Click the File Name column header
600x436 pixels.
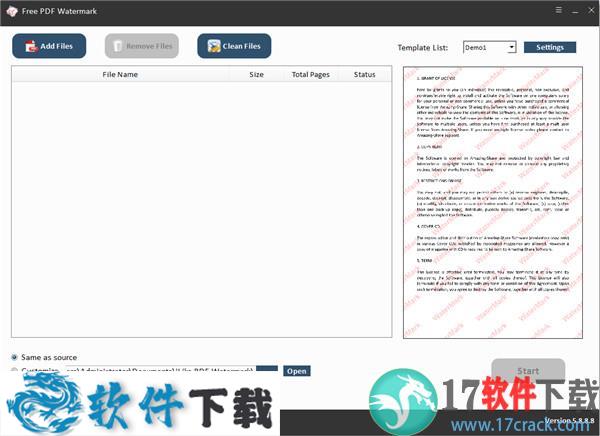coord(120,74)
